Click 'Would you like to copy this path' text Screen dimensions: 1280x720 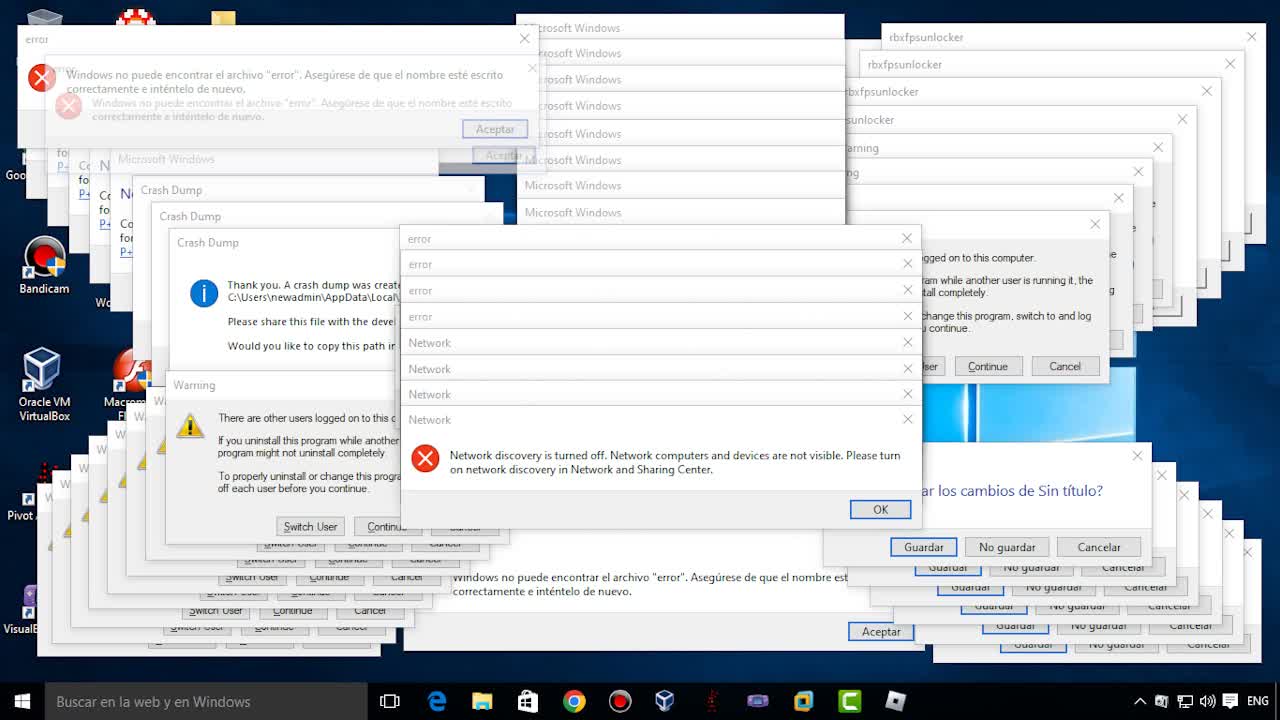pyautogui.click(x=312, y=346)
